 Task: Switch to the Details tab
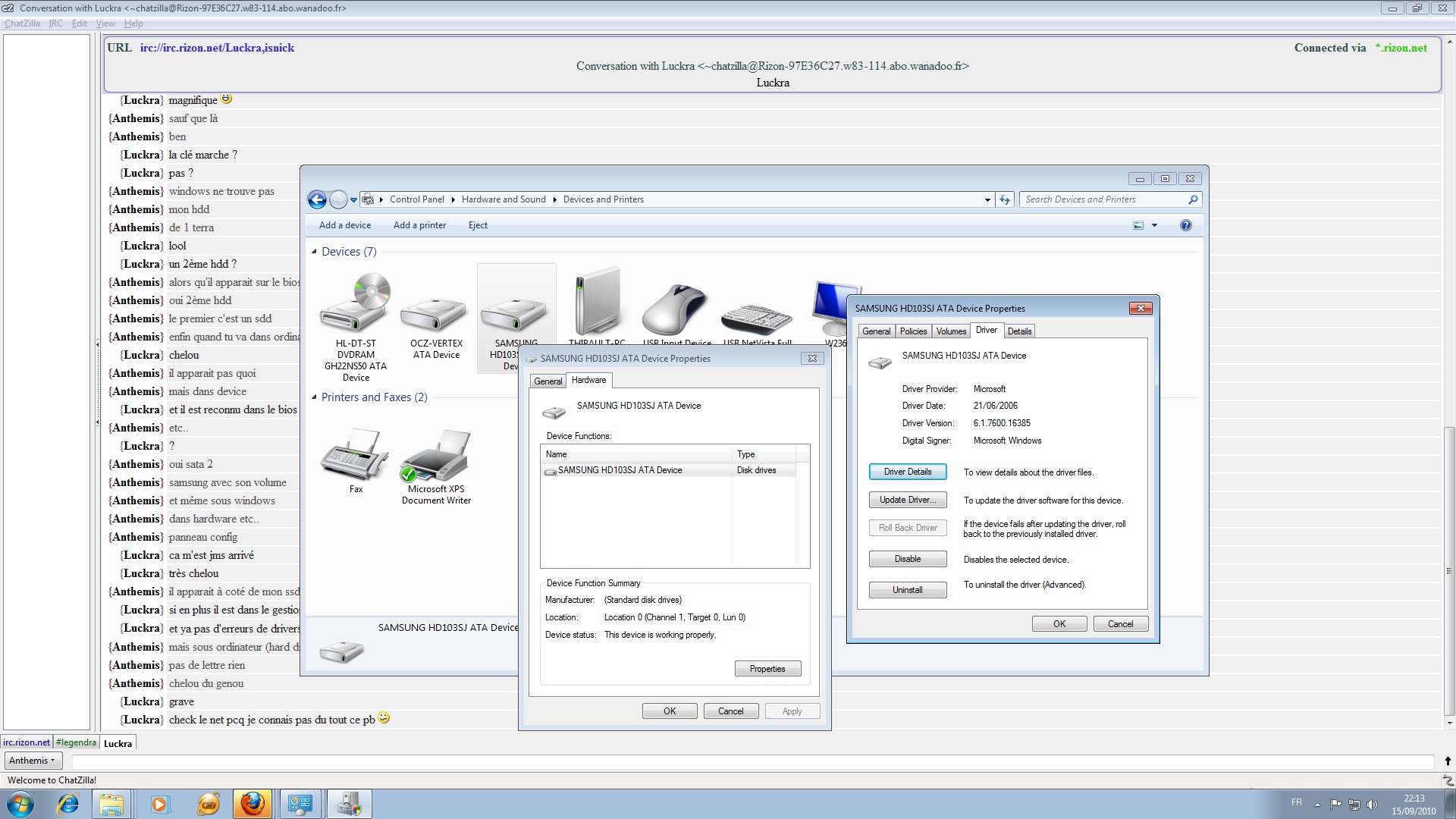1019,331
